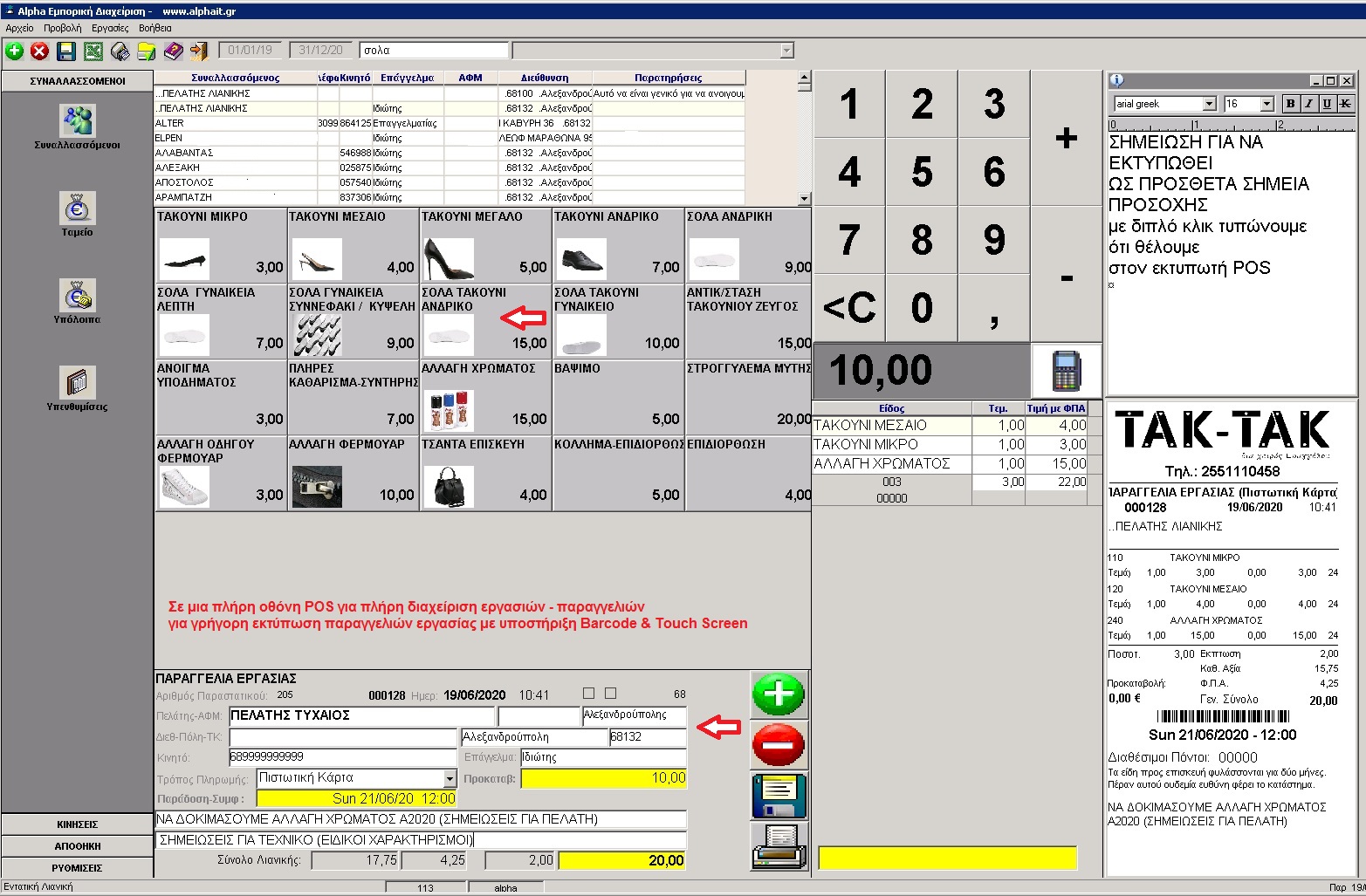Select the ΑΠΟΣΤΟΛΟΣ customer row
This screenshot has height=896, width=1366.
coord(450,182)
